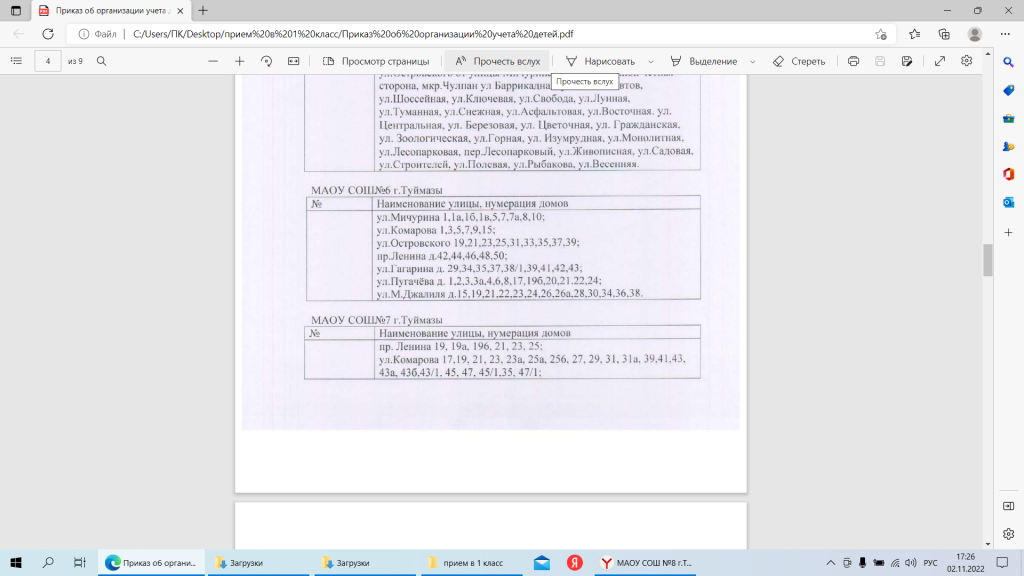
Task: Add this page to favorites
Action: (881, 34)
